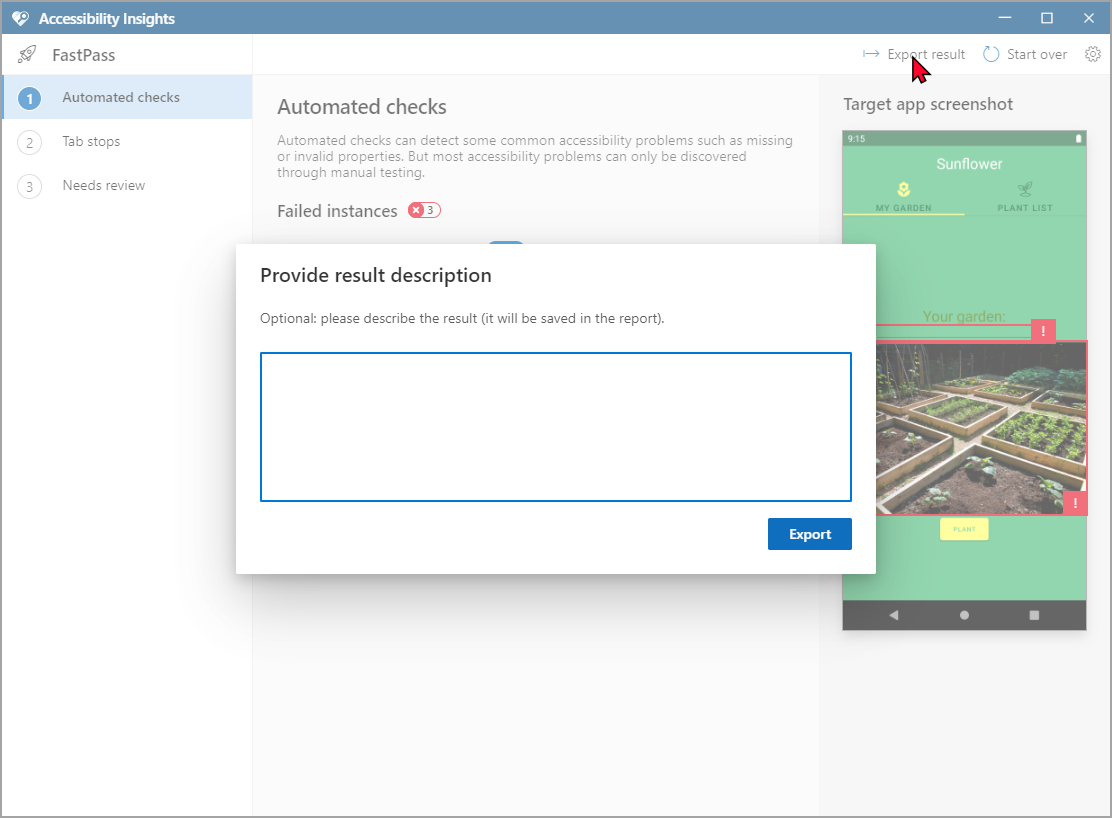This screenshot has height=818, width=1112.
Task: Open the Needs review step
Action: [x=103, y=185]
